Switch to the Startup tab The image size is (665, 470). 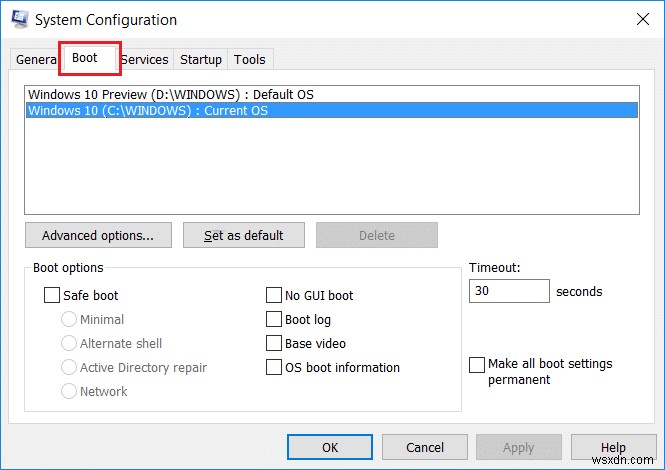coord(201,60)
